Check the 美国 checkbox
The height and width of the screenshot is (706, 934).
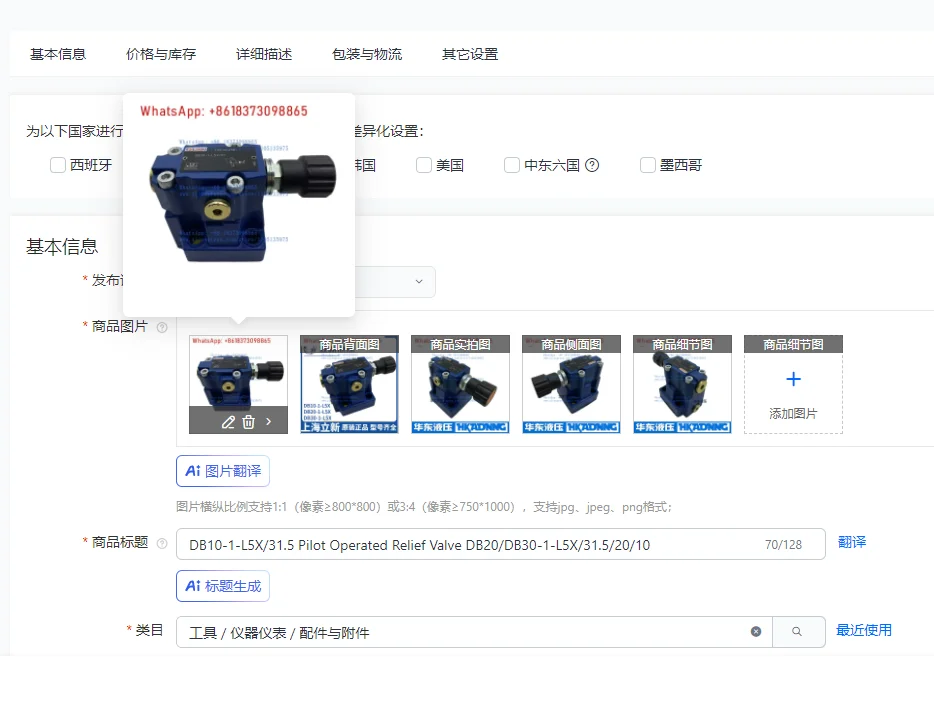click(424, 165)
